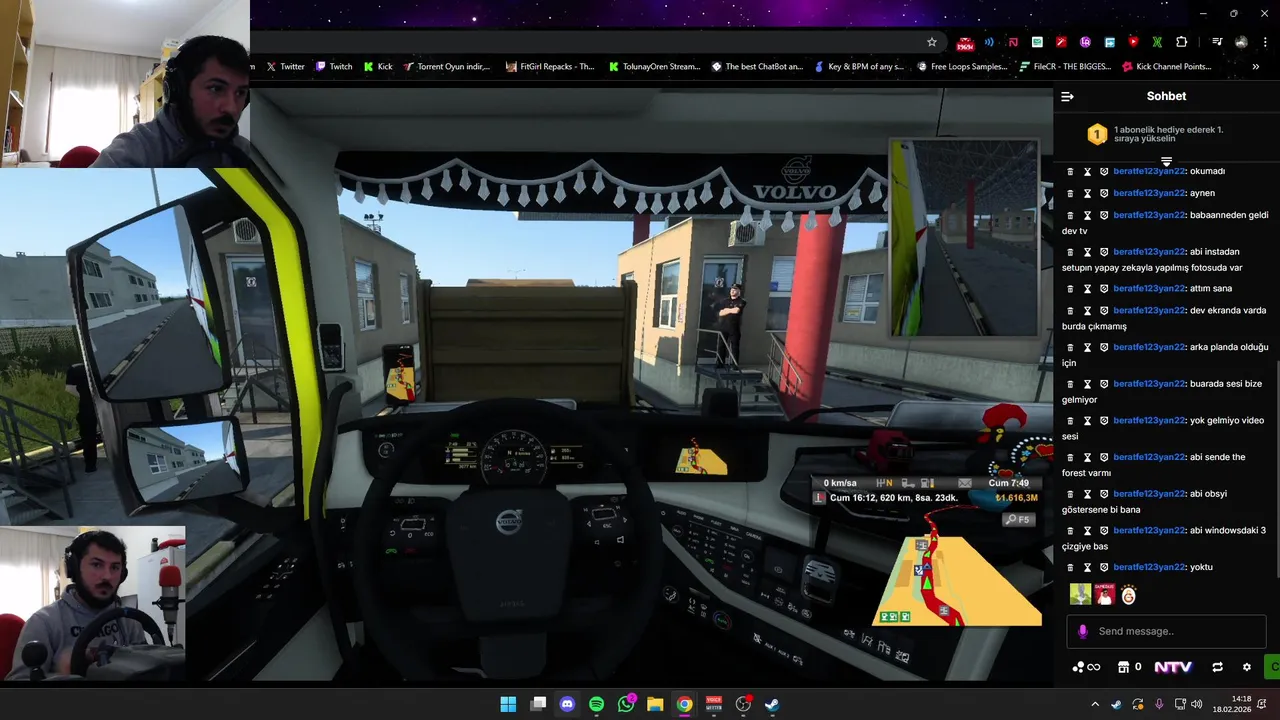This screenshot has height=720, width=1280.
Task: Open the TolunayOren Stream bookmark
Action: 655,67
